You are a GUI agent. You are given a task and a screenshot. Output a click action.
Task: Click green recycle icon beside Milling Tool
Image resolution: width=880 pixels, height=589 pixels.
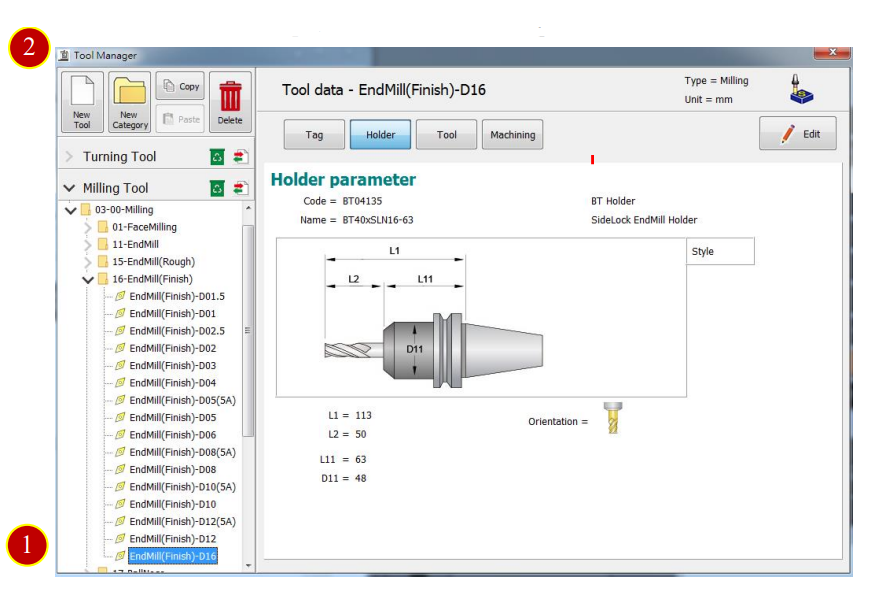click(x=217, y=188)
